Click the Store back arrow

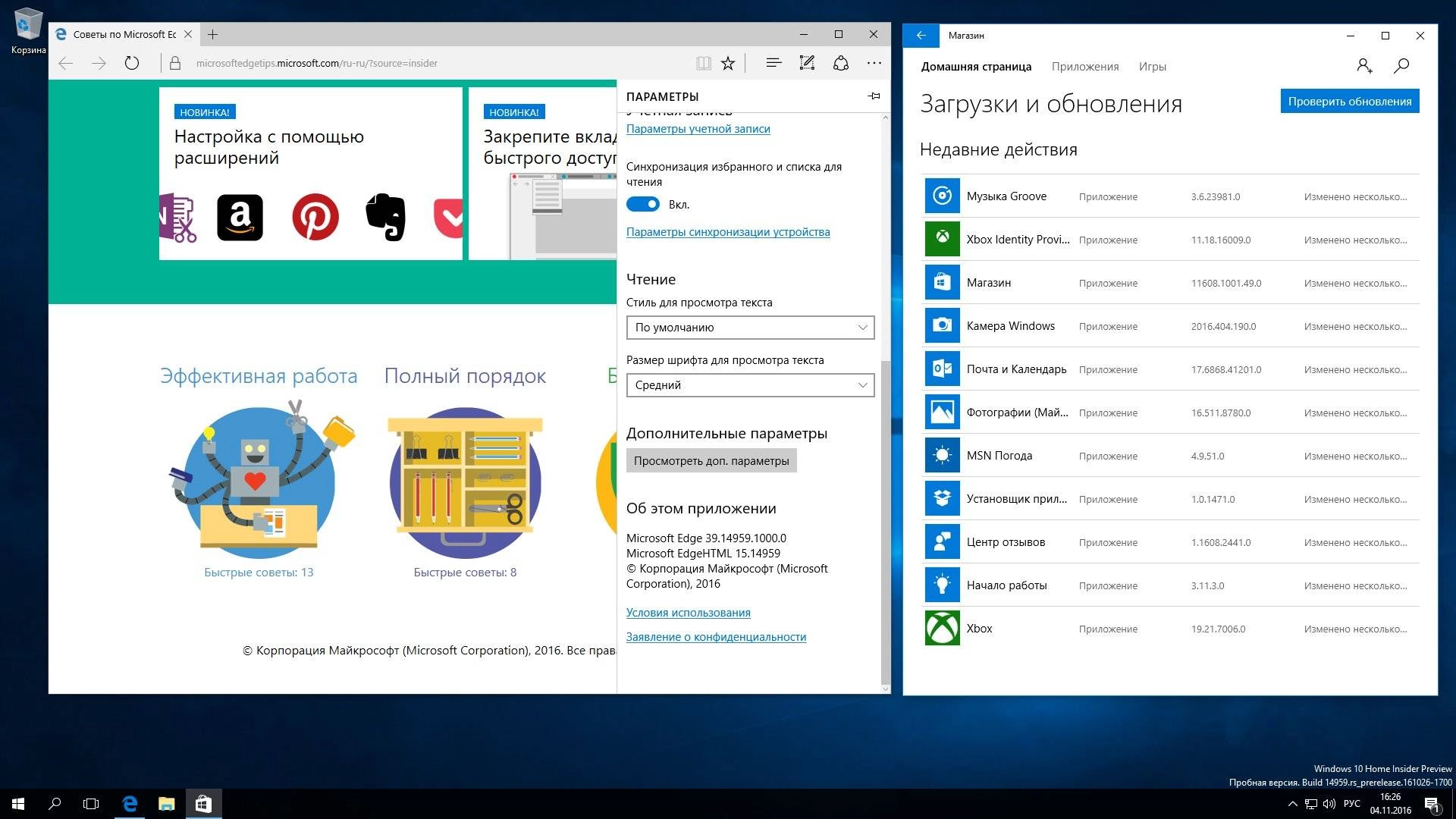pos(921,36)
